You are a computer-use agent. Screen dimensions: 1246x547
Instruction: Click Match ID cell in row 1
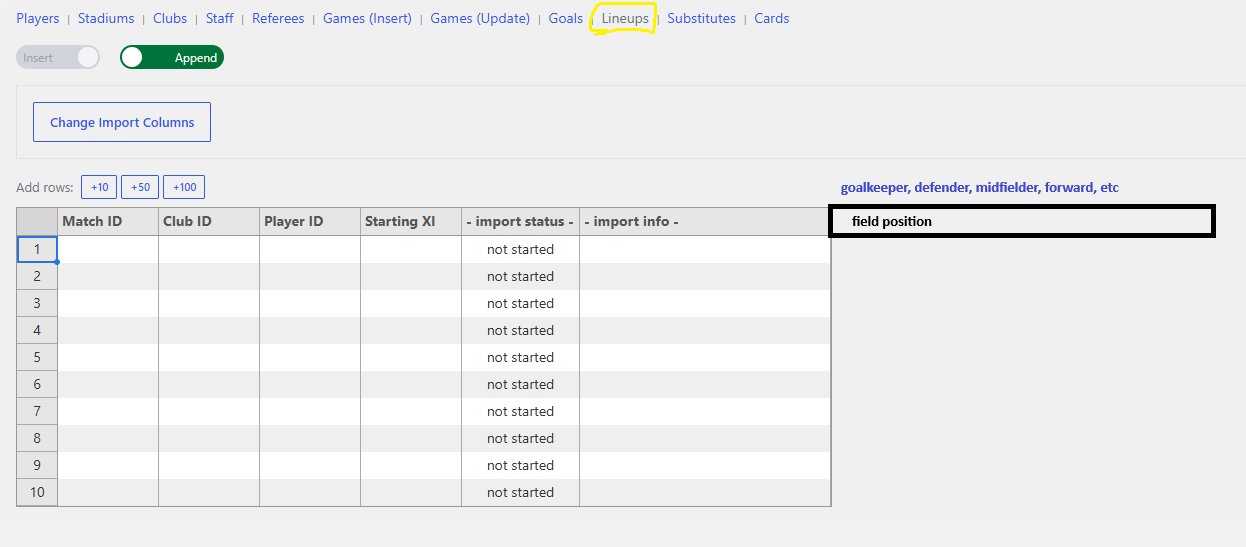click(x=108, y=249)
